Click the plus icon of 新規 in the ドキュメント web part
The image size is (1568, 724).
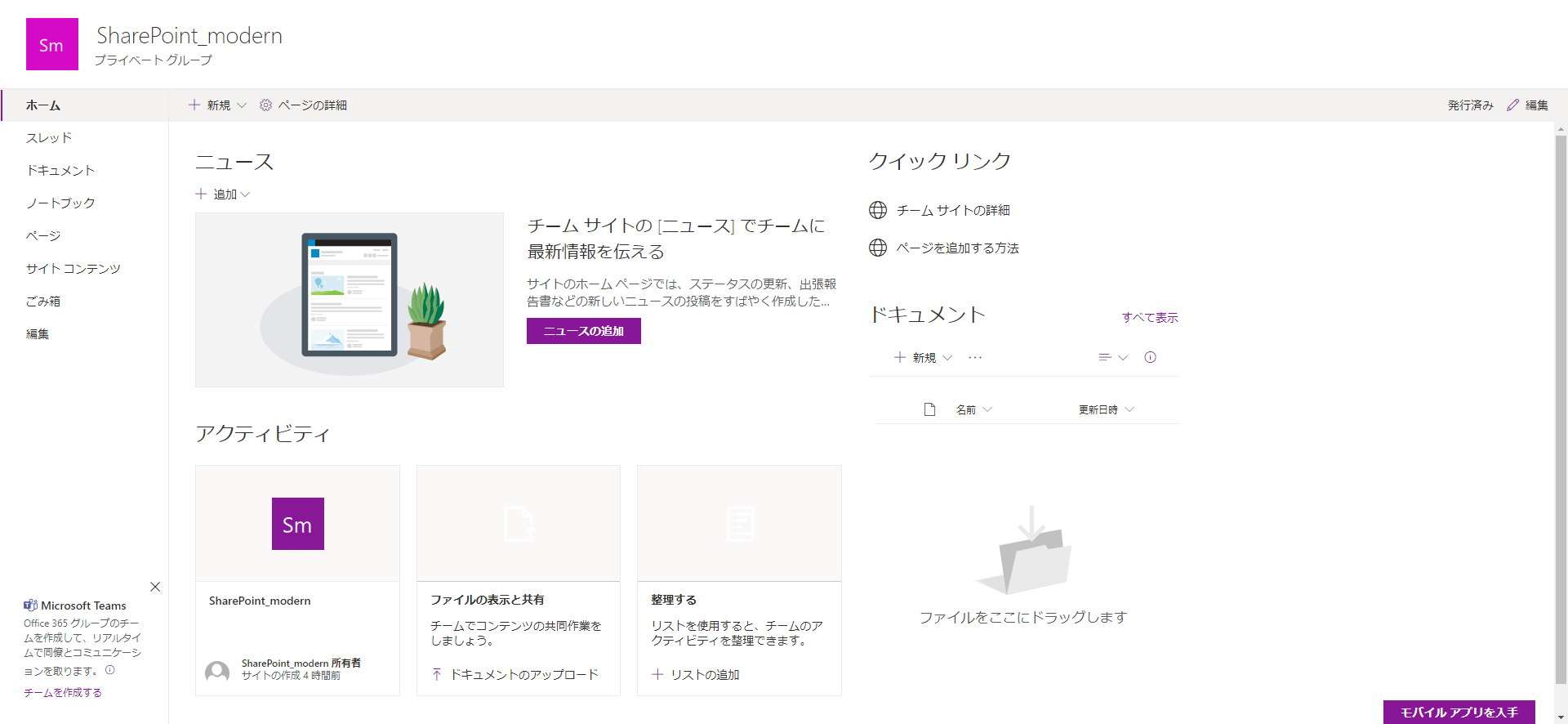tap(900, 357)
